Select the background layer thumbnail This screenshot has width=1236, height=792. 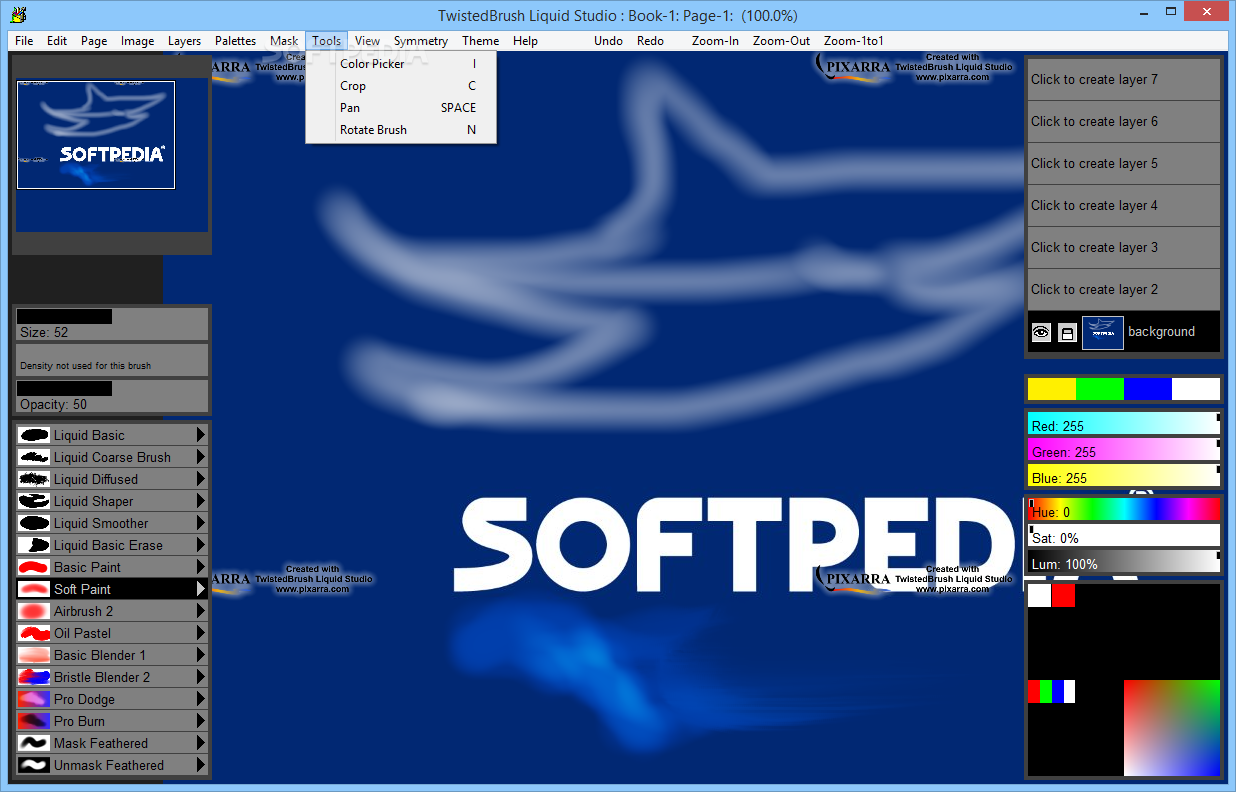pos(1103,333)
